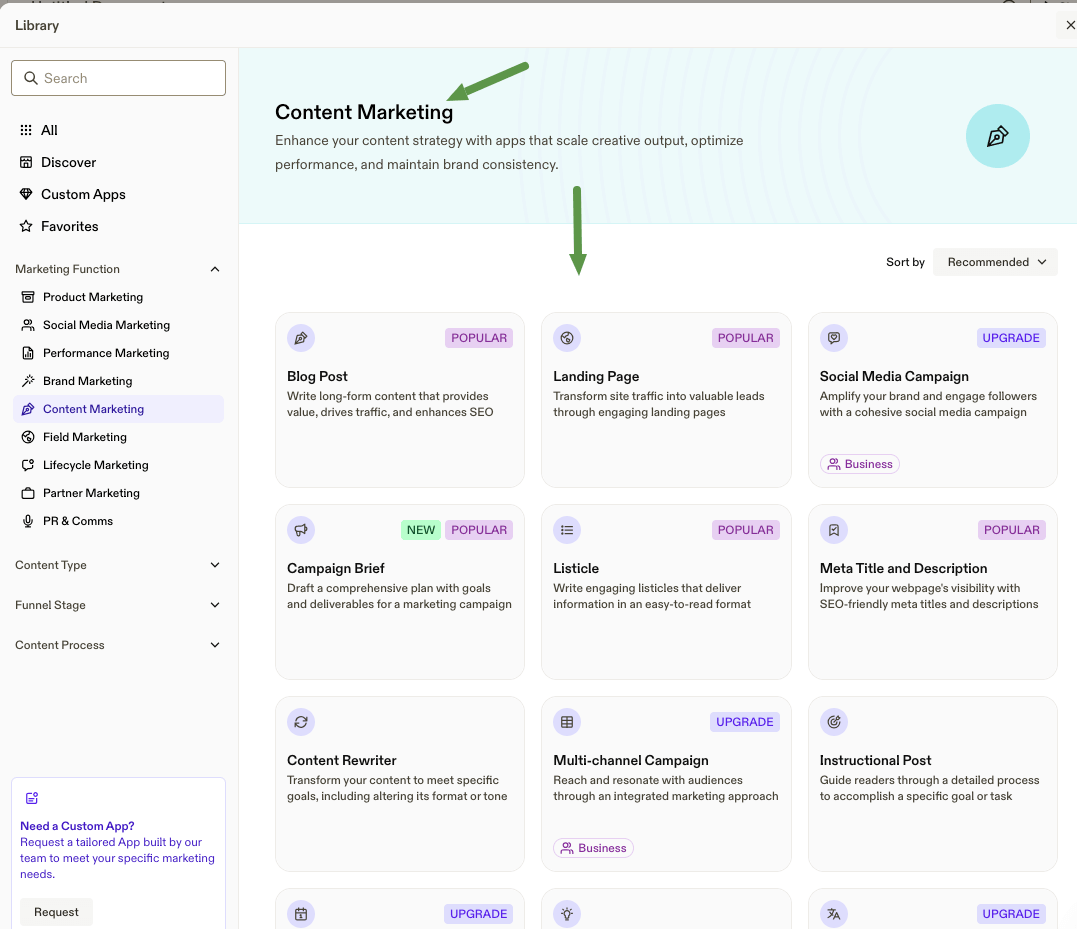Click the Need a Custom App? link
The image size is (1077, 929).
(x=77, y=826)
